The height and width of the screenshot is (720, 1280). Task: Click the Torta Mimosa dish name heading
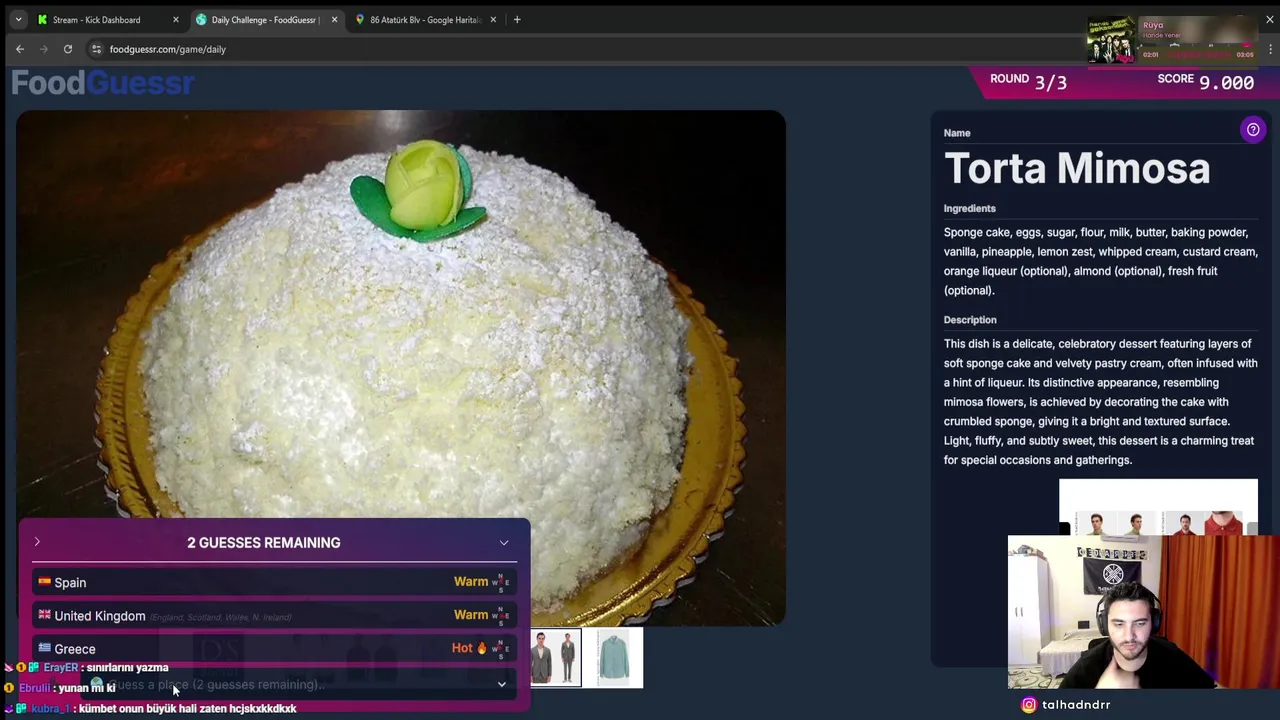coord(1077,168)
